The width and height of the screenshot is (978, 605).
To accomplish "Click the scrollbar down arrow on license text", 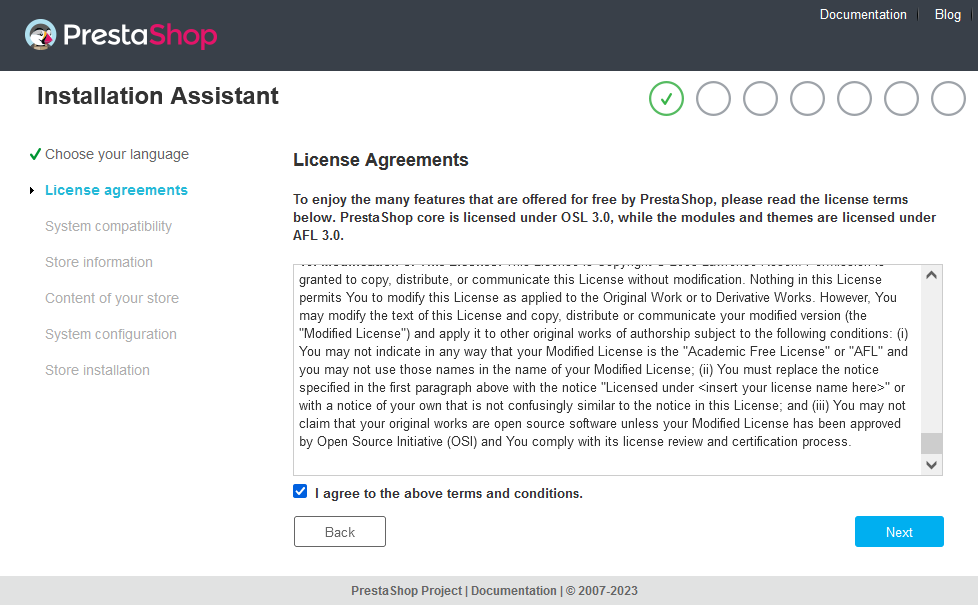I will pos(930,465).
